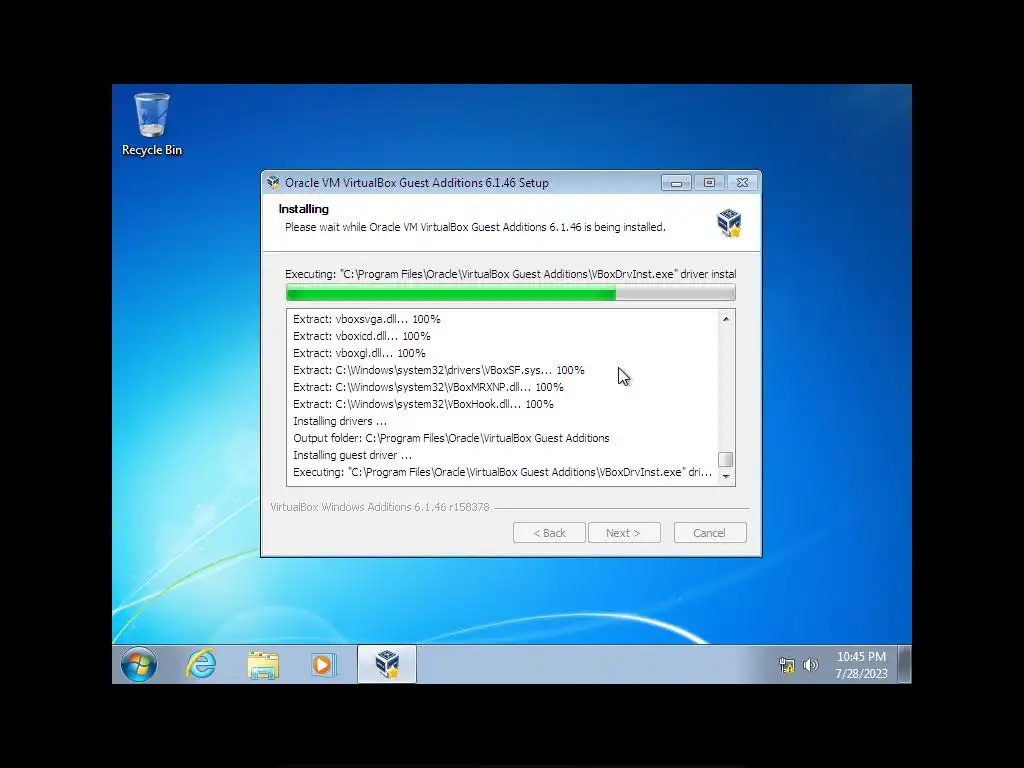
Task: Click the scrollbar thumb in the install log
Action: [x=726, y=459]
